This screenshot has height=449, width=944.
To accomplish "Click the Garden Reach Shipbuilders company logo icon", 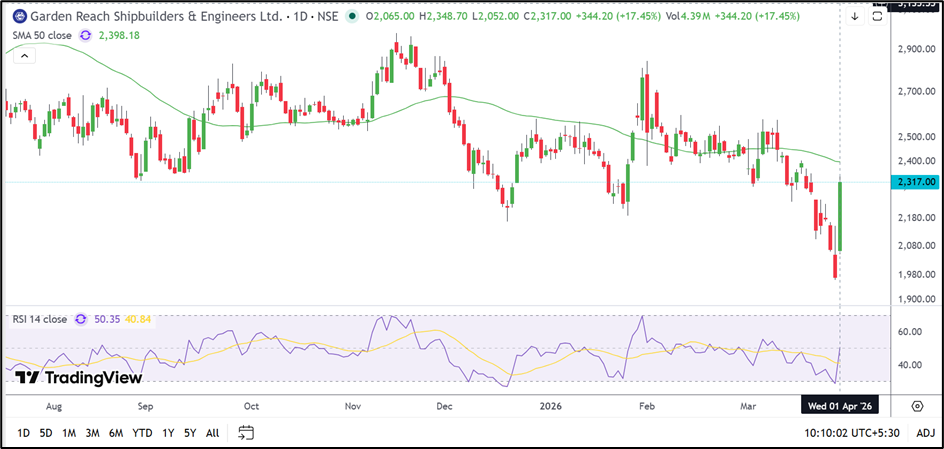I will pyautogui.click(x=20, y=17).
